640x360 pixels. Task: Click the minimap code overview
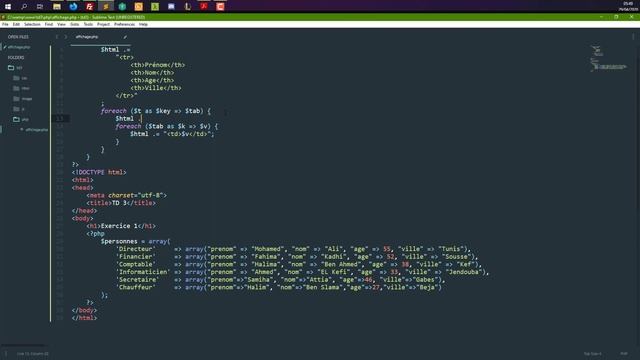coord(608,58)
